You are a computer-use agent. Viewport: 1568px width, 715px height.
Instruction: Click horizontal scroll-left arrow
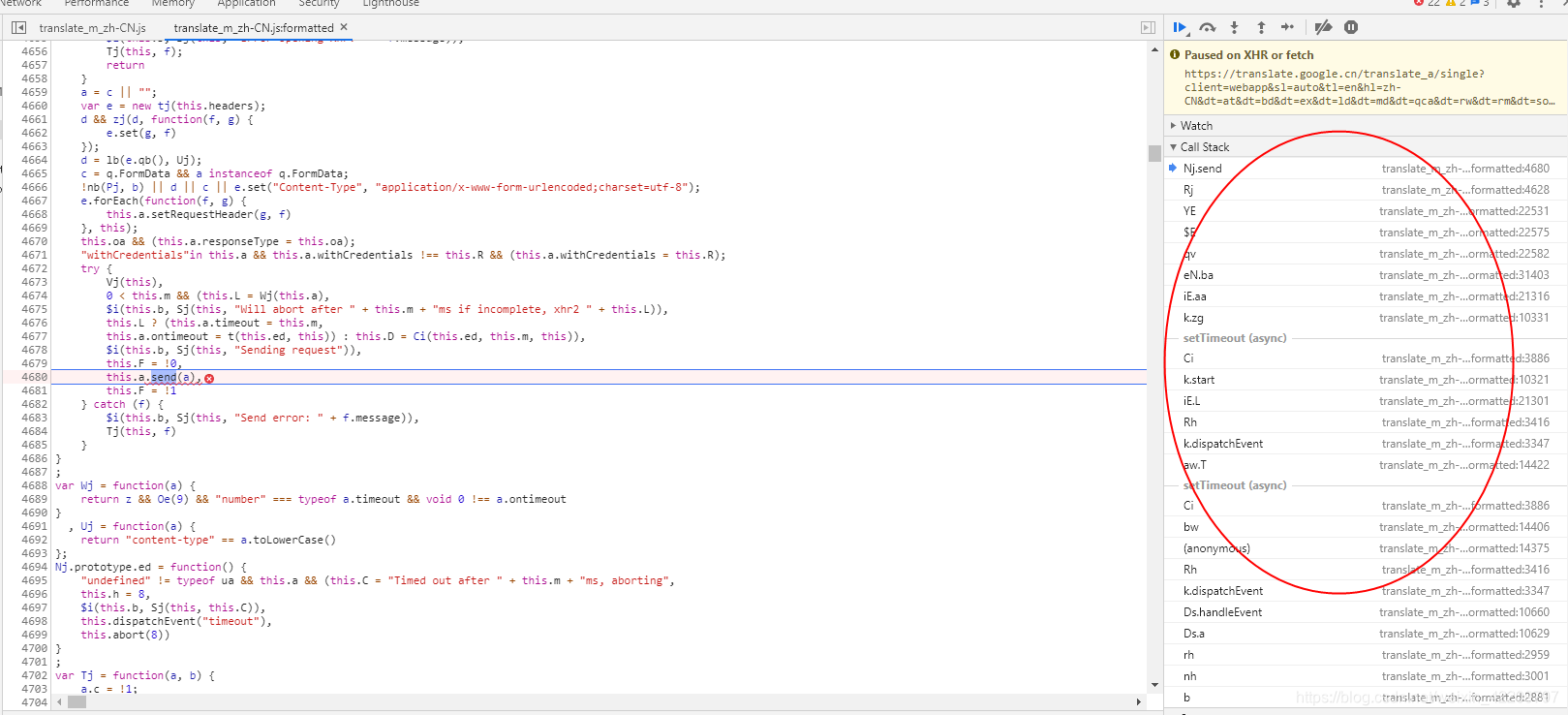tap(60, 701)
